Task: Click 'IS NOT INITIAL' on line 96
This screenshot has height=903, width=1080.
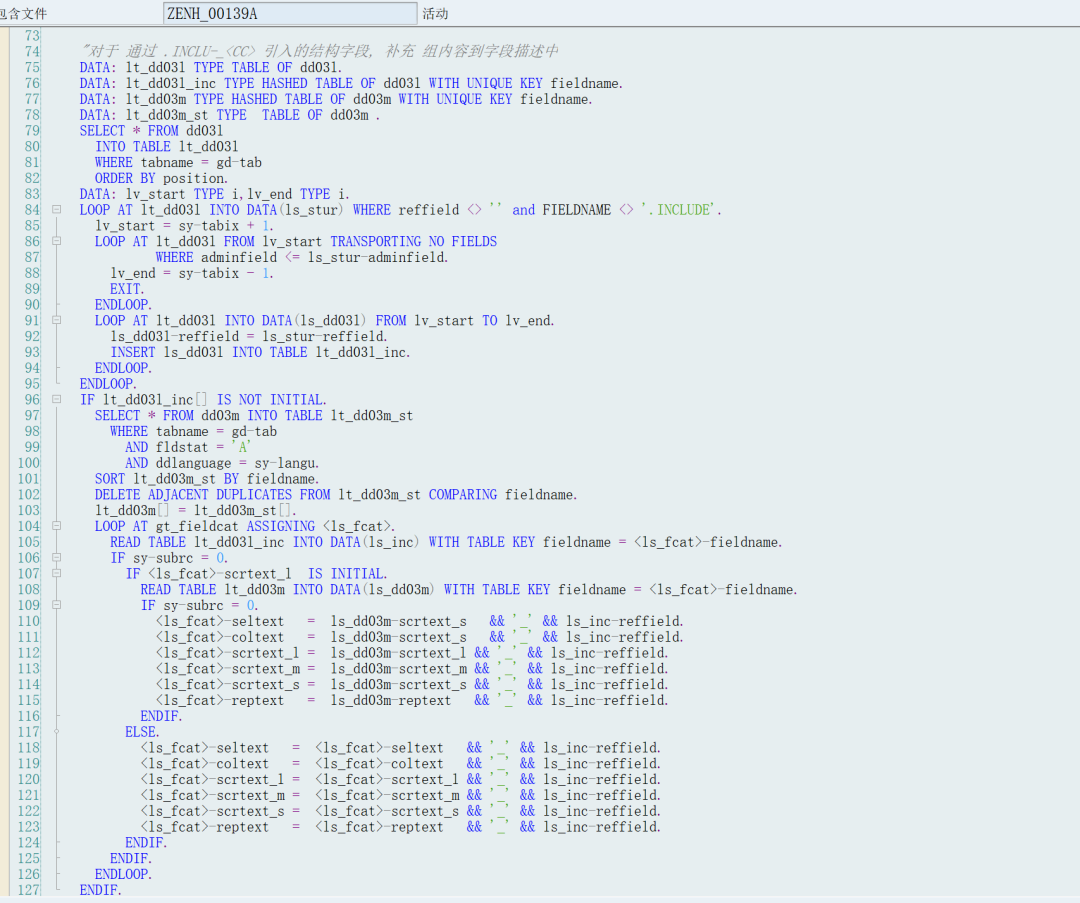Action: point(271,400)
